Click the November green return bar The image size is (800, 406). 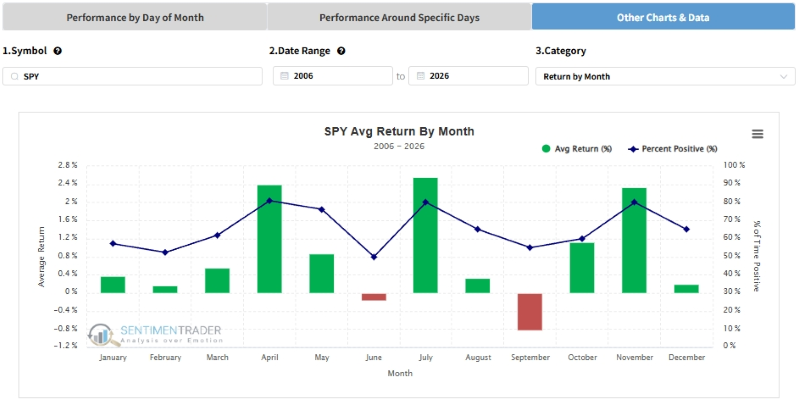634,240
